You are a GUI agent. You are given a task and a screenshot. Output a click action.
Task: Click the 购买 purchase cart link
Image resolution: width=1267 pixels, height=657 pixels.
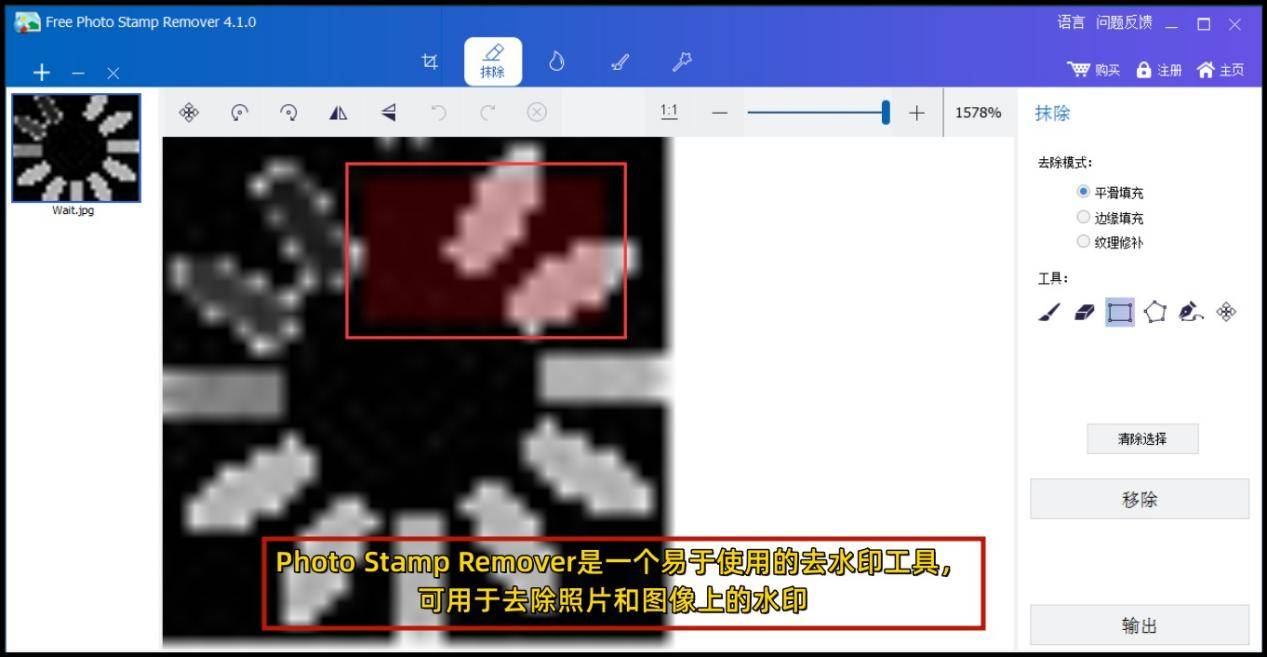(1094, 69)
